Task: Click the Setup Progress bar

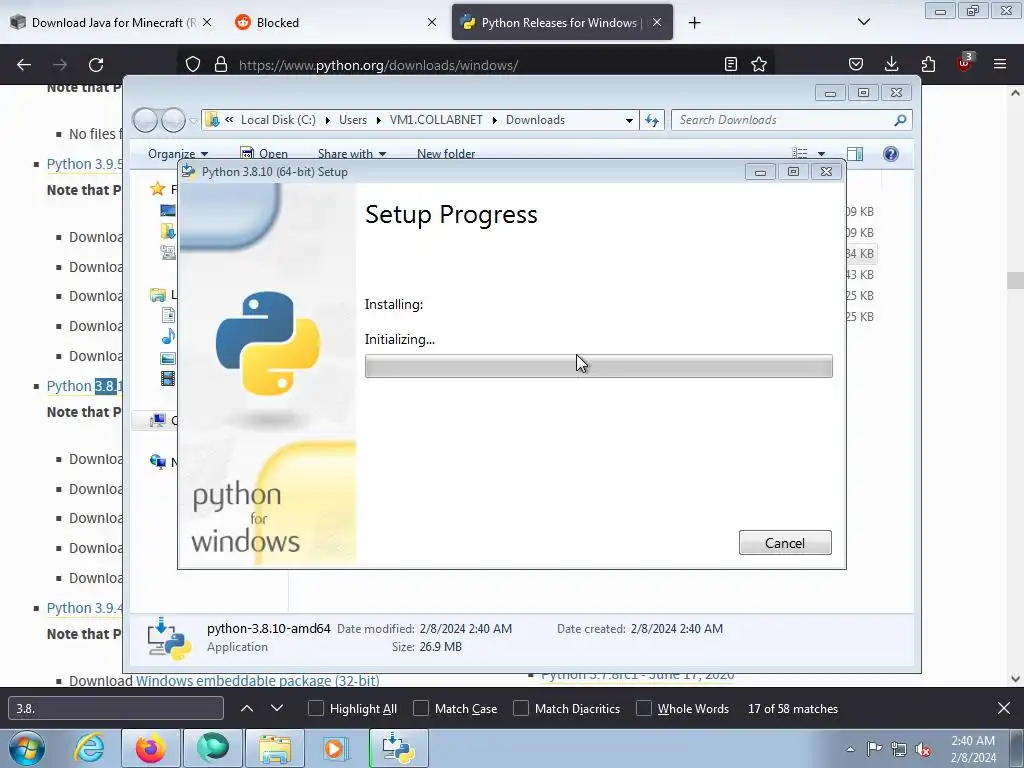Action: point(598,366)
